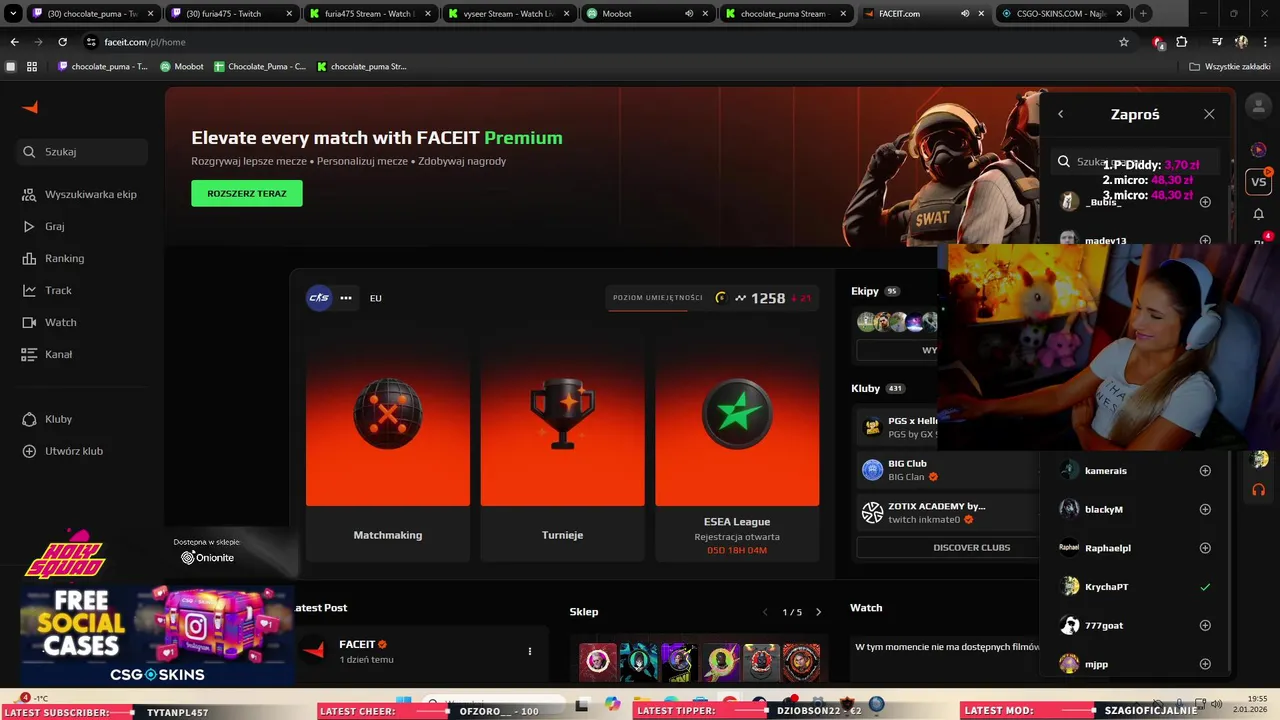This screenshot has width=1280, height=720.
Task: Open the Track section
Action: click(x=48, y=290)
